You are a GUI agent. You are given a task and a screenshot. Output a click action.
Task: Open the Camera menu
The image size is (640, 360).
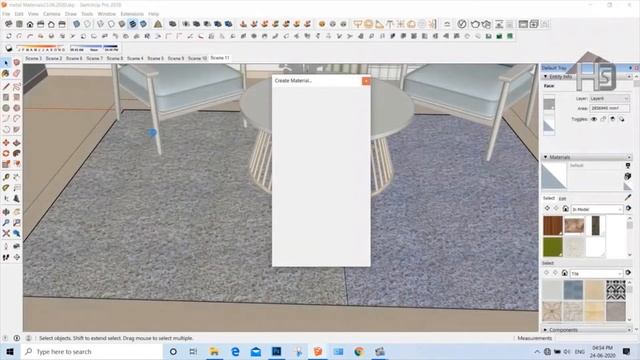pyautogui.click(x=51, y=14)
